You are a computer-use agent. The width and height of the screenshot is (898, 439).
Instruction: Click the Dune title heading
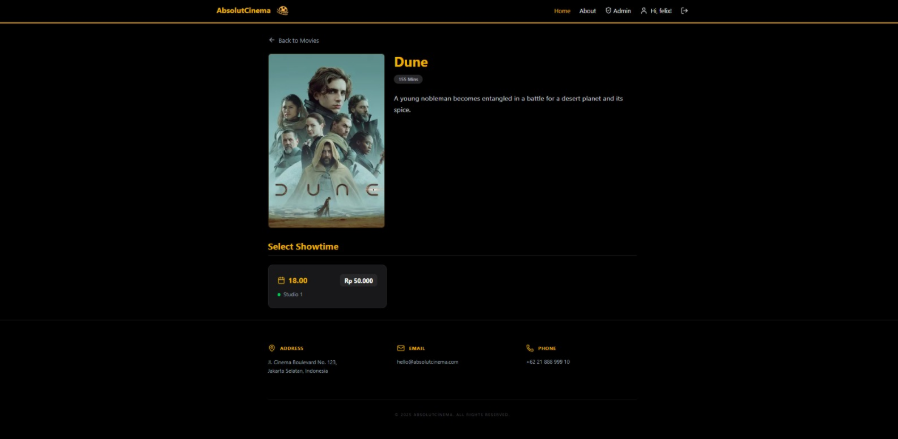[411, 62]
